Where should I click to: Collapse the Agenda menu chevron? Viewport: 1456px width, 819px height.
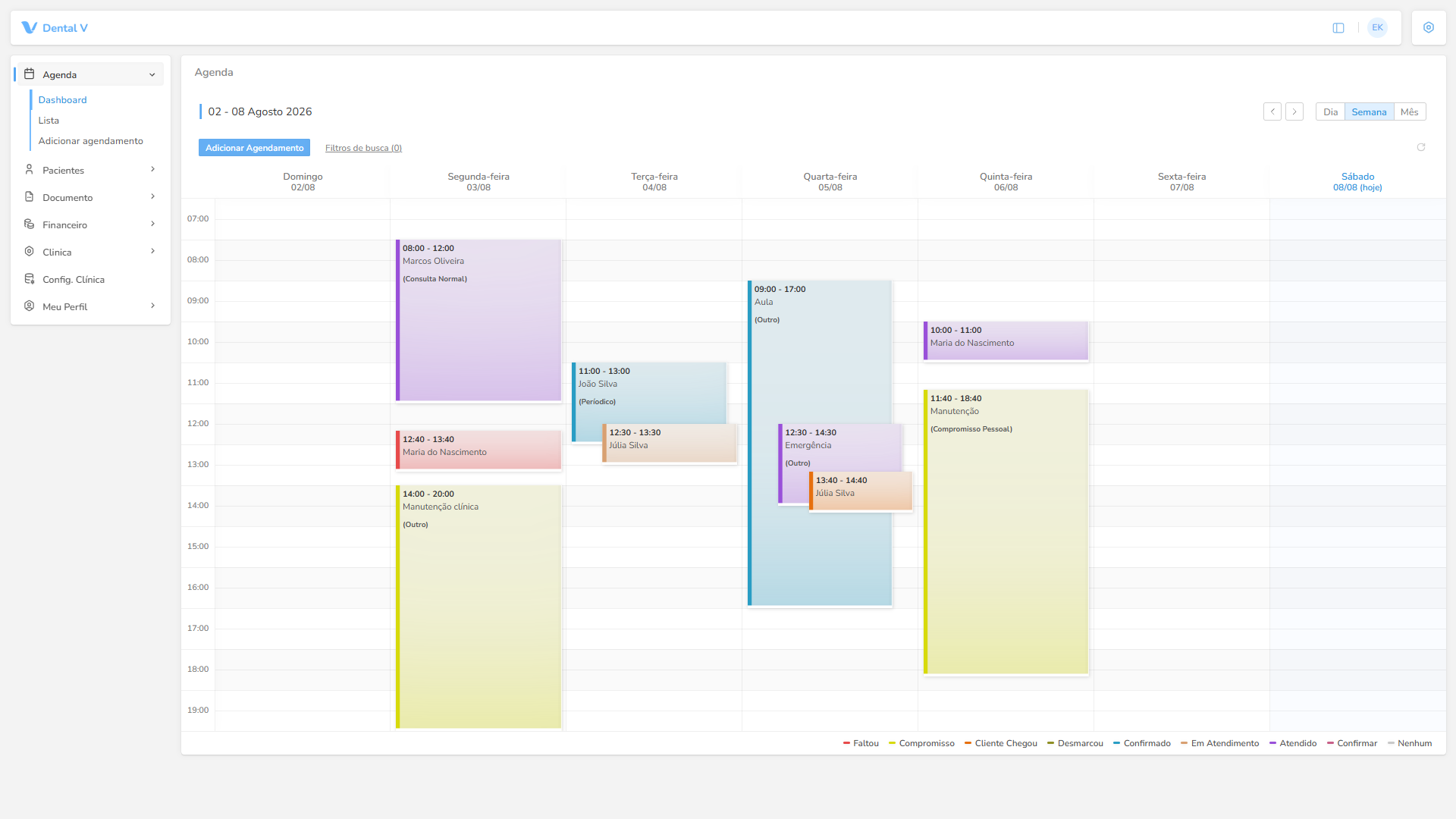click(x=152, y=75)
